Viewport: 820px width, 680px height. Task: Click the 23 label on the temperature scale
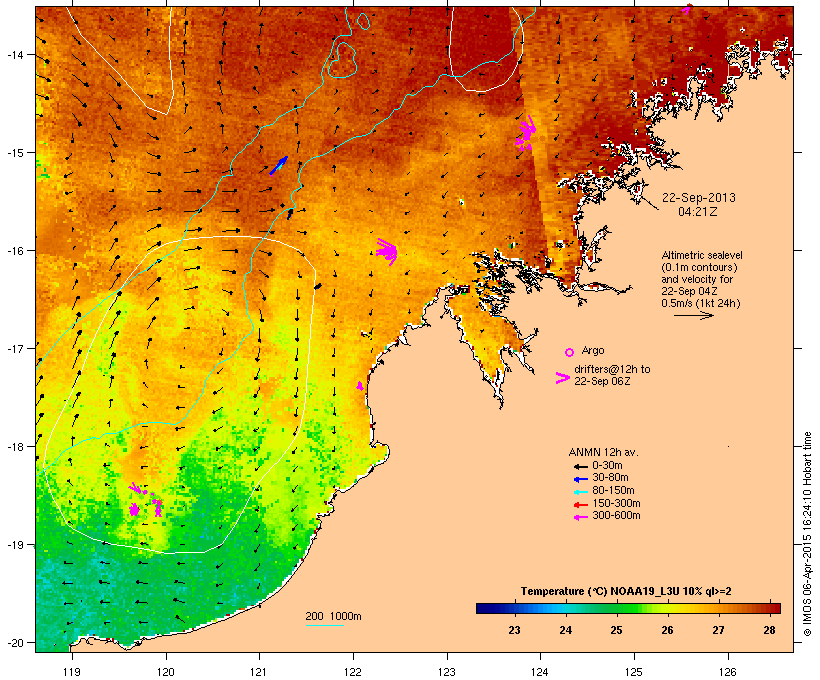[515, 630]
